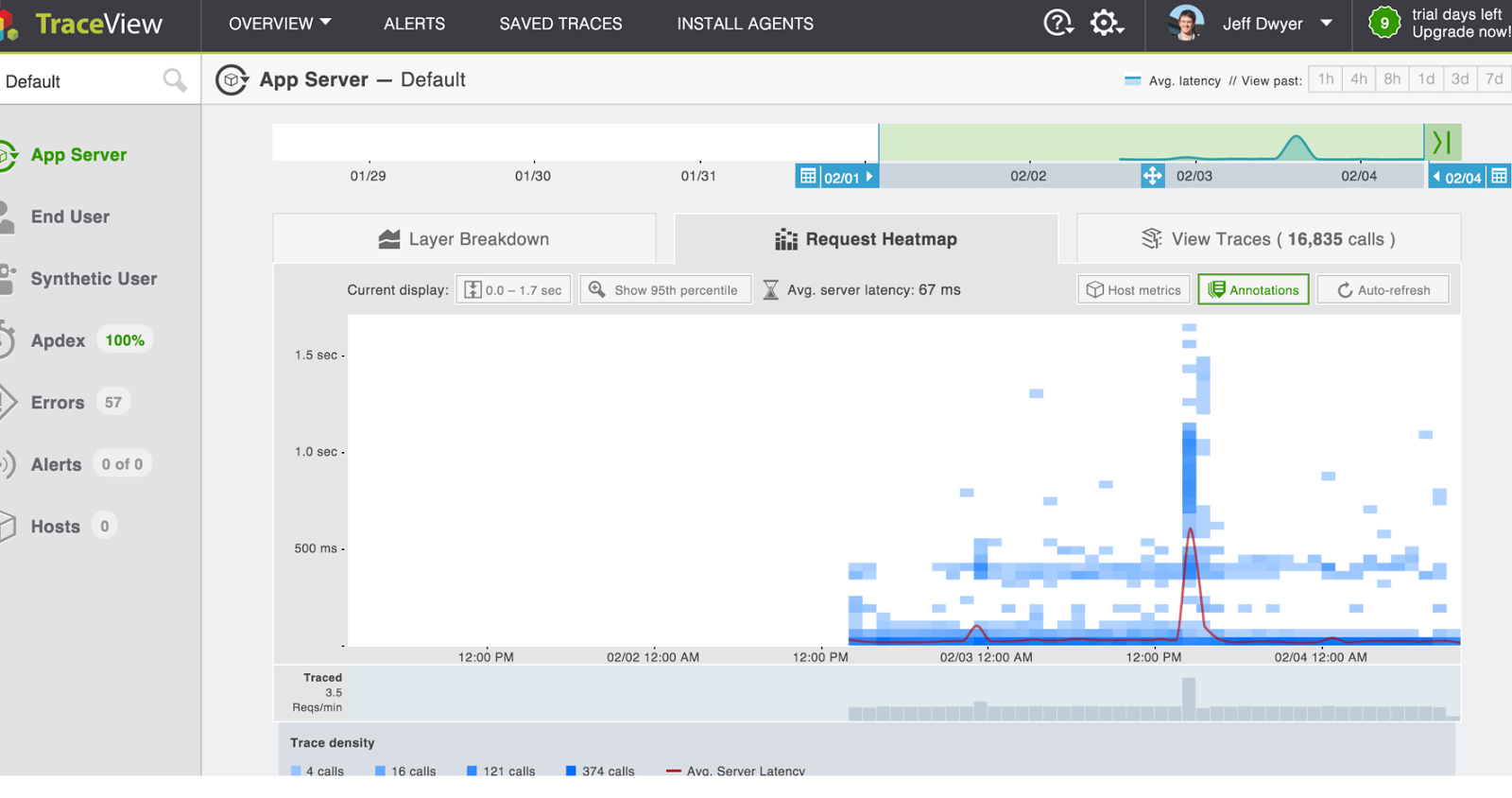This screenshot has width=1512, height=798.
Task: Open the ALERTS menu item
Action: pyautogui.click(x=414, y=24)
